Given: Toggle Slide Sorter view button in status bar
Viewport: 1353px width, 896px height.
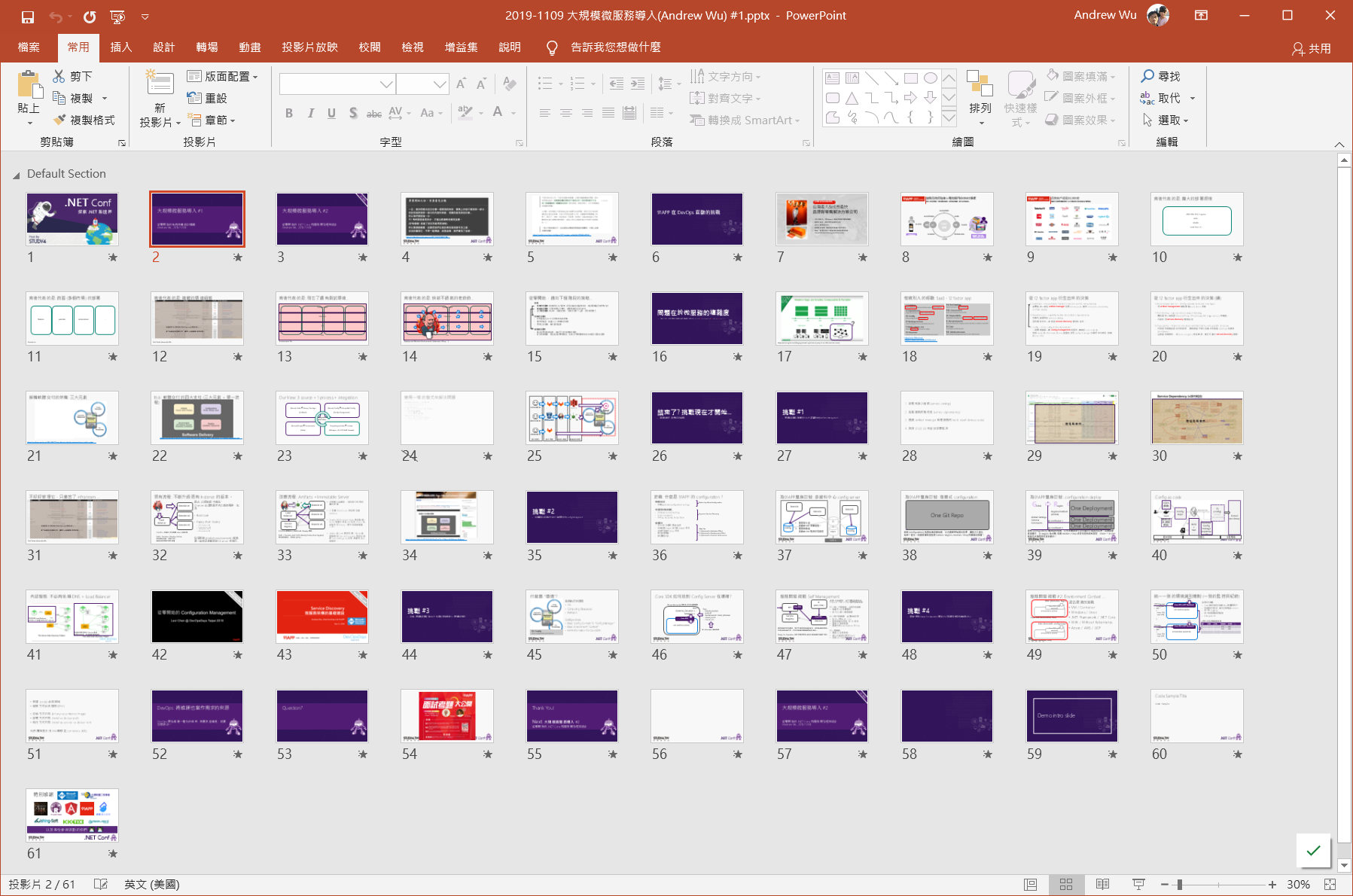Looking at the screenshot, I should tap(1066, 884).
